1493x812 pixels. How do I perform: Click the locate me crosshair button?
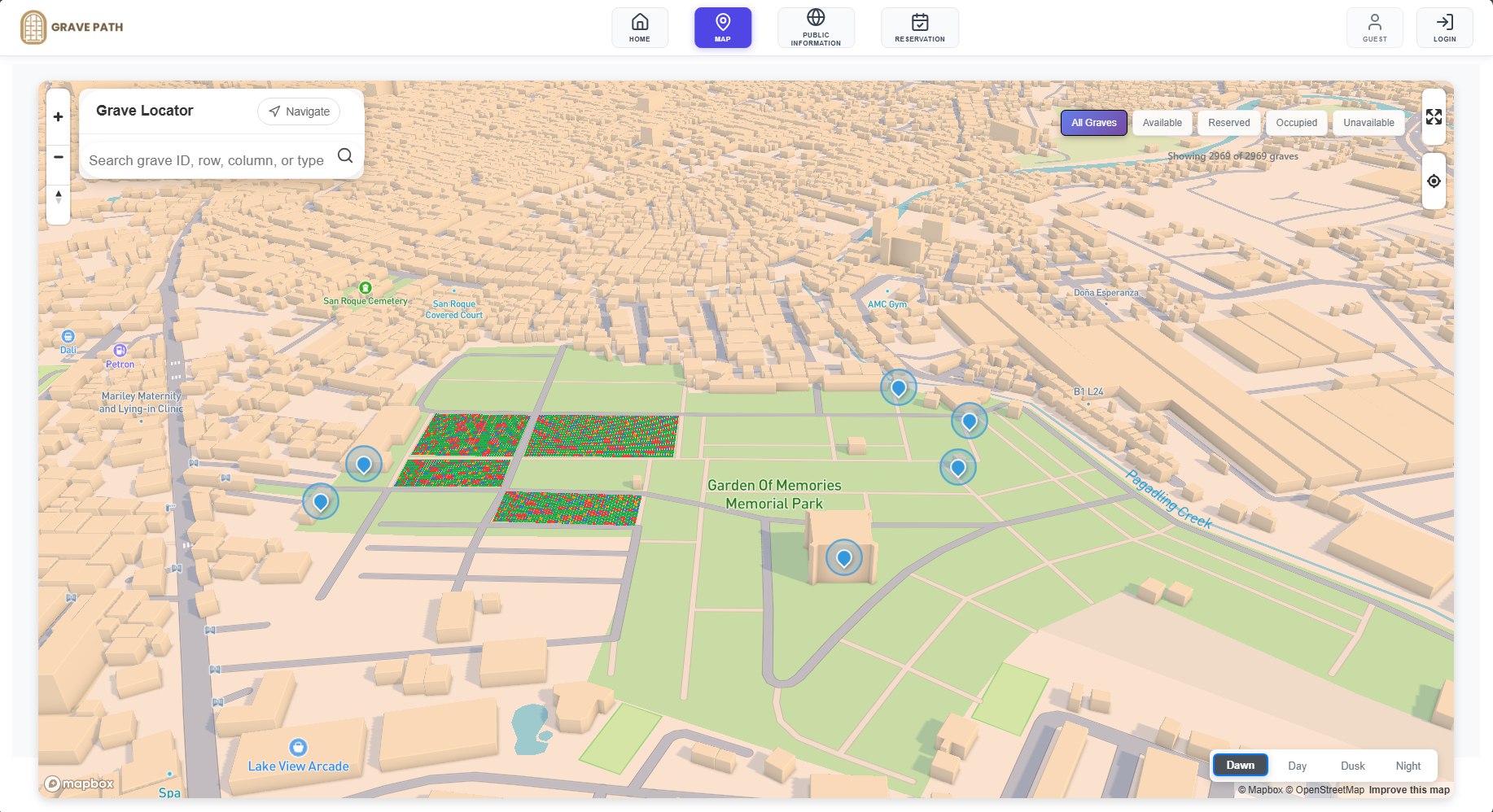tap(1434, 181)
